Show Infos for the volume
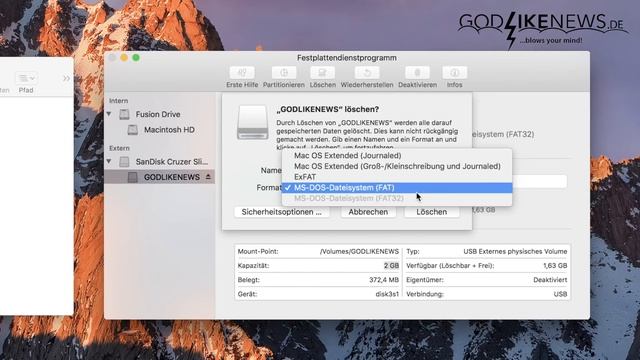The width and height of the screenshot is (640, 360). [454, 73]
